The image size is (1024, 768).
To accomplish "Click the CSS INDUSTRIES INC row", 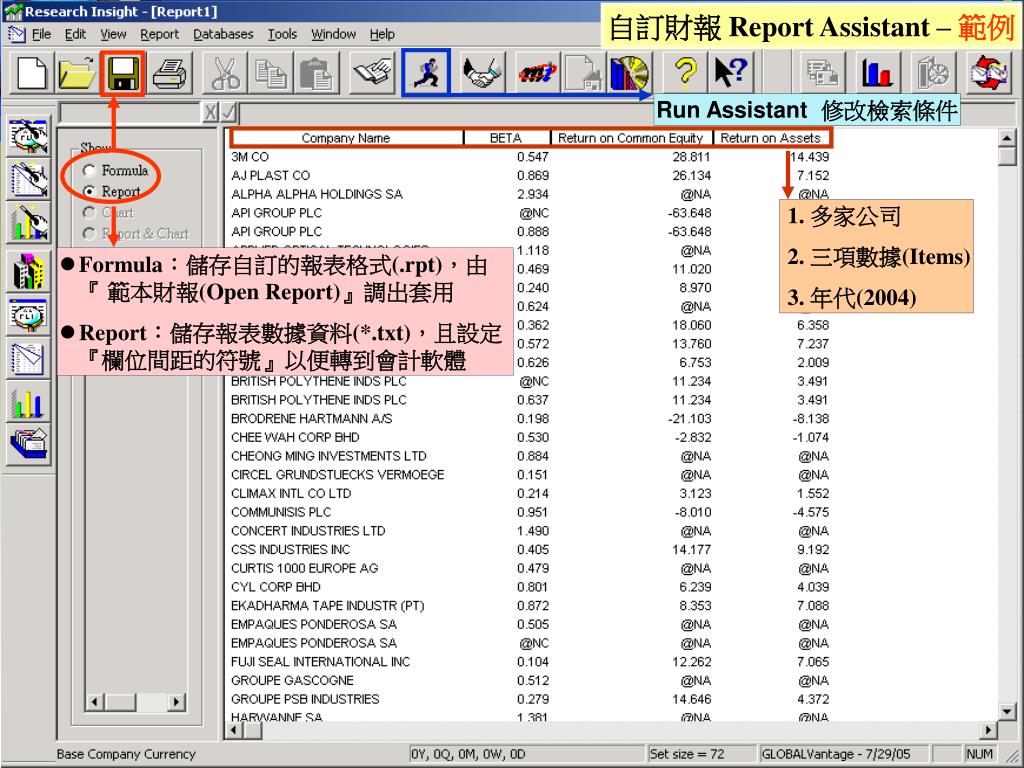I will point(530,550).
